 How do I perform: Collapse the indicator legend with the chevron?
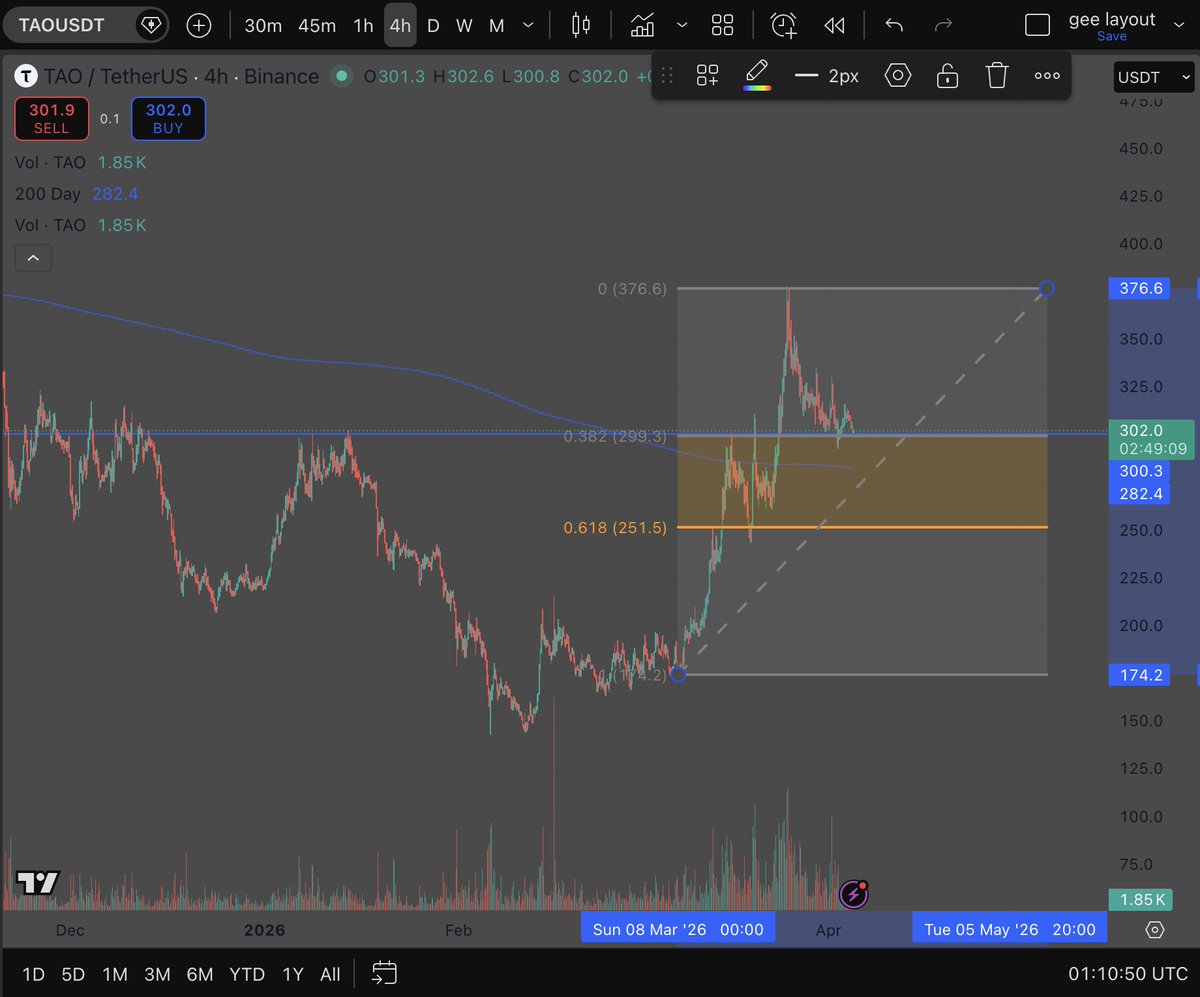[x=33, y=258]
